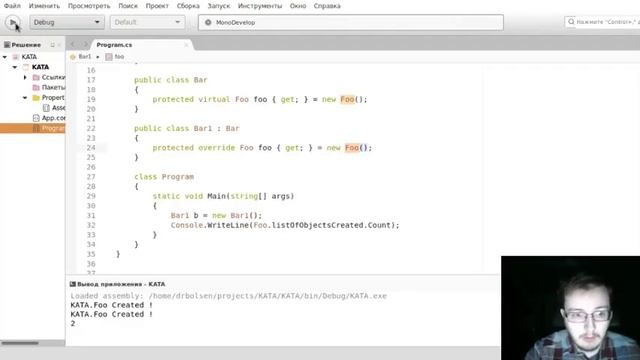Close the Решение panel
640x360 pixels.
59,45
